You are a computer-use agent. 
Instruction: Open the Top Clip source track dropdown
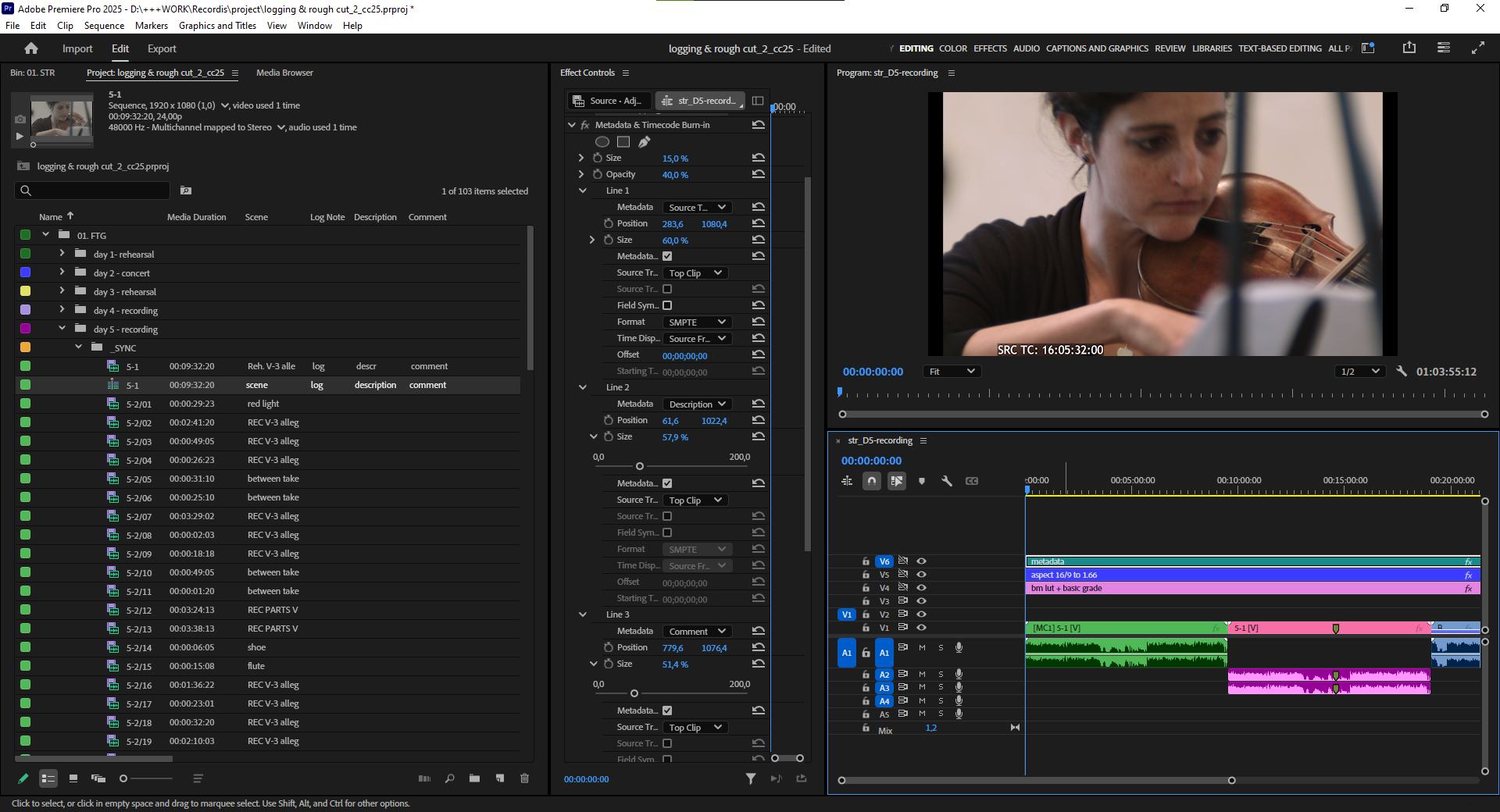tap(695, 272)
